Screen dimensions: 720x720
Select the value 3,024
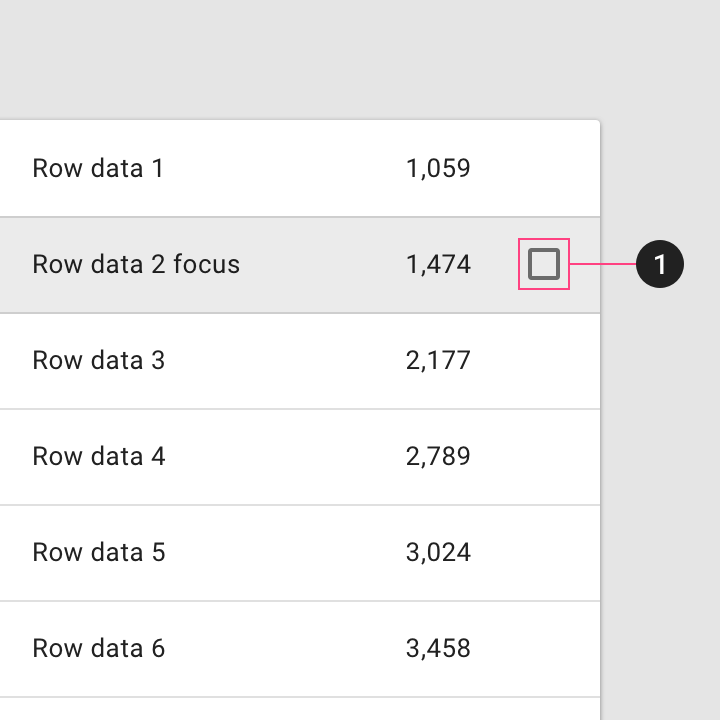click(438, 552)
